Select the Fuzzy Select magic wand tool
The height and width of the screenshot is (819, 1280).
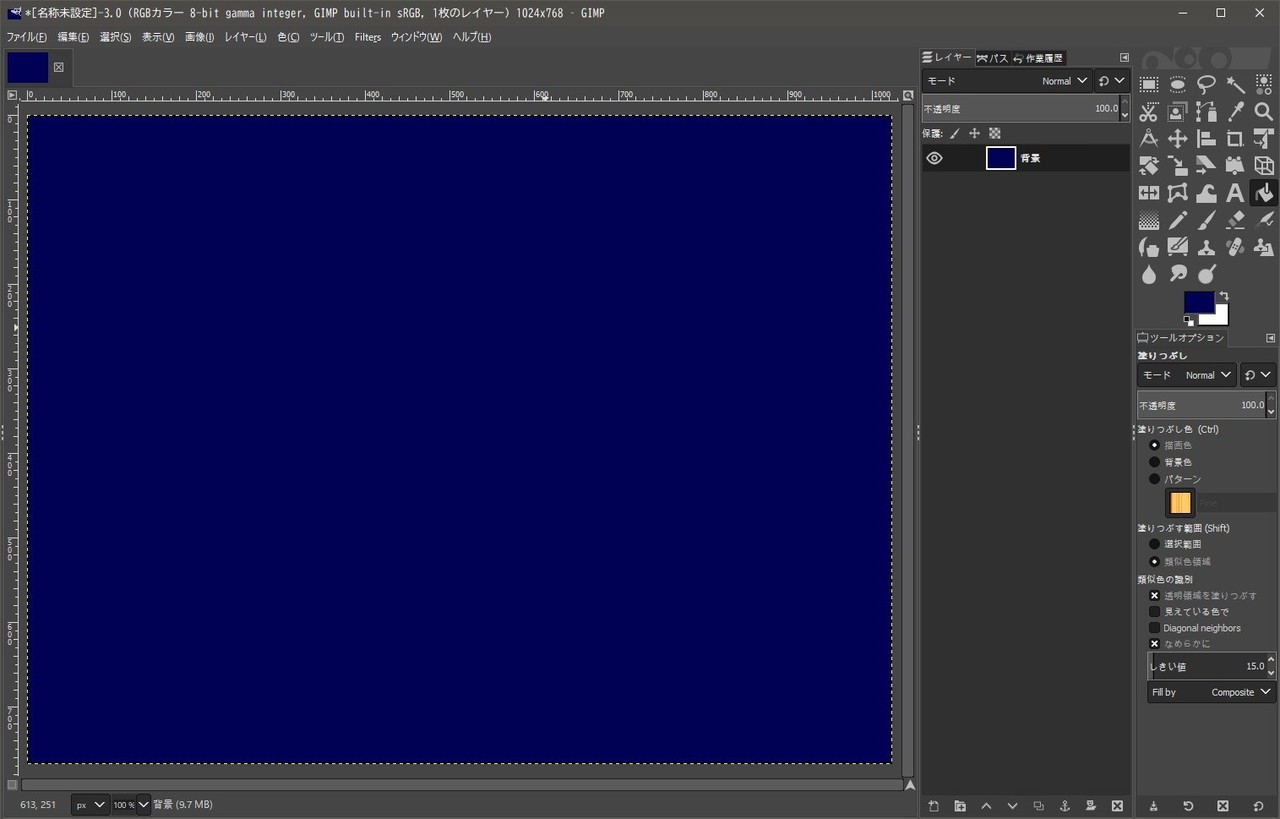(1236, 85)
